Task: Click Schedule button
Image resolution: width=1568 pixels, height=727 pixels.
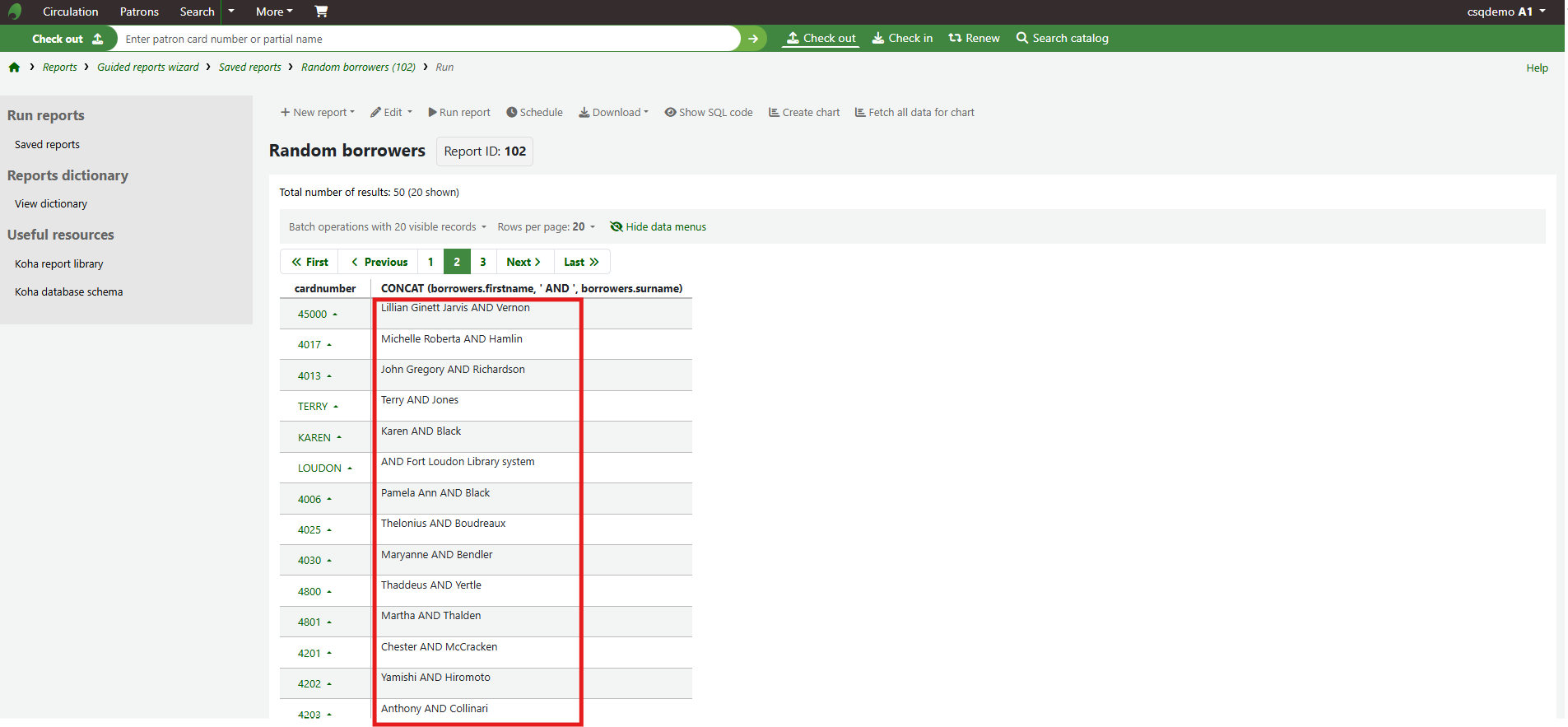Action: [534, 113]
